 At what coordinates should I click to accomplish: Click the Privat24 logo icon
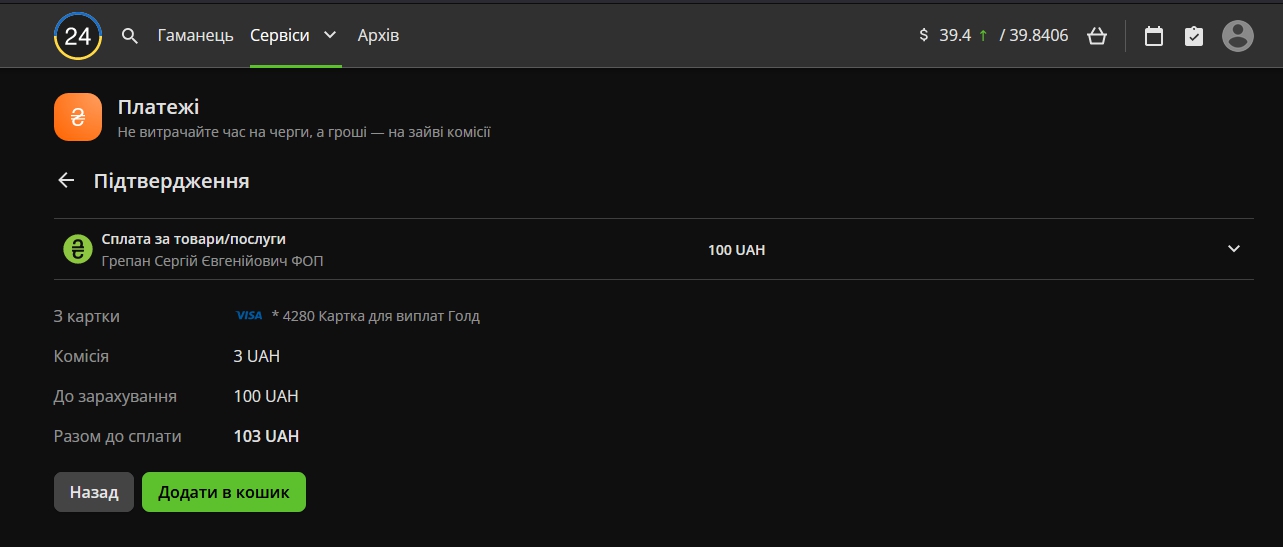point(77,36)
